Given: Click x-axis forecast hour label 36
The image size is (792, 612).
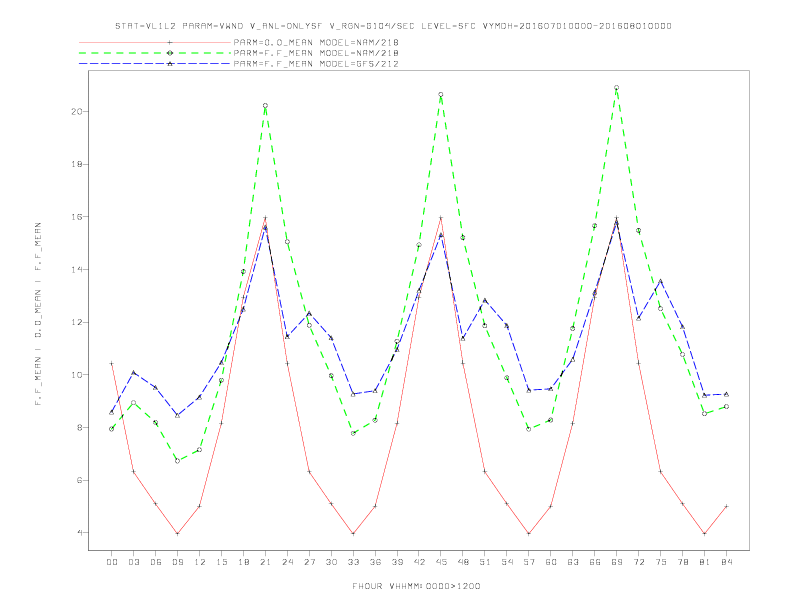Looking at the screenshot, I should pos(375,562).
